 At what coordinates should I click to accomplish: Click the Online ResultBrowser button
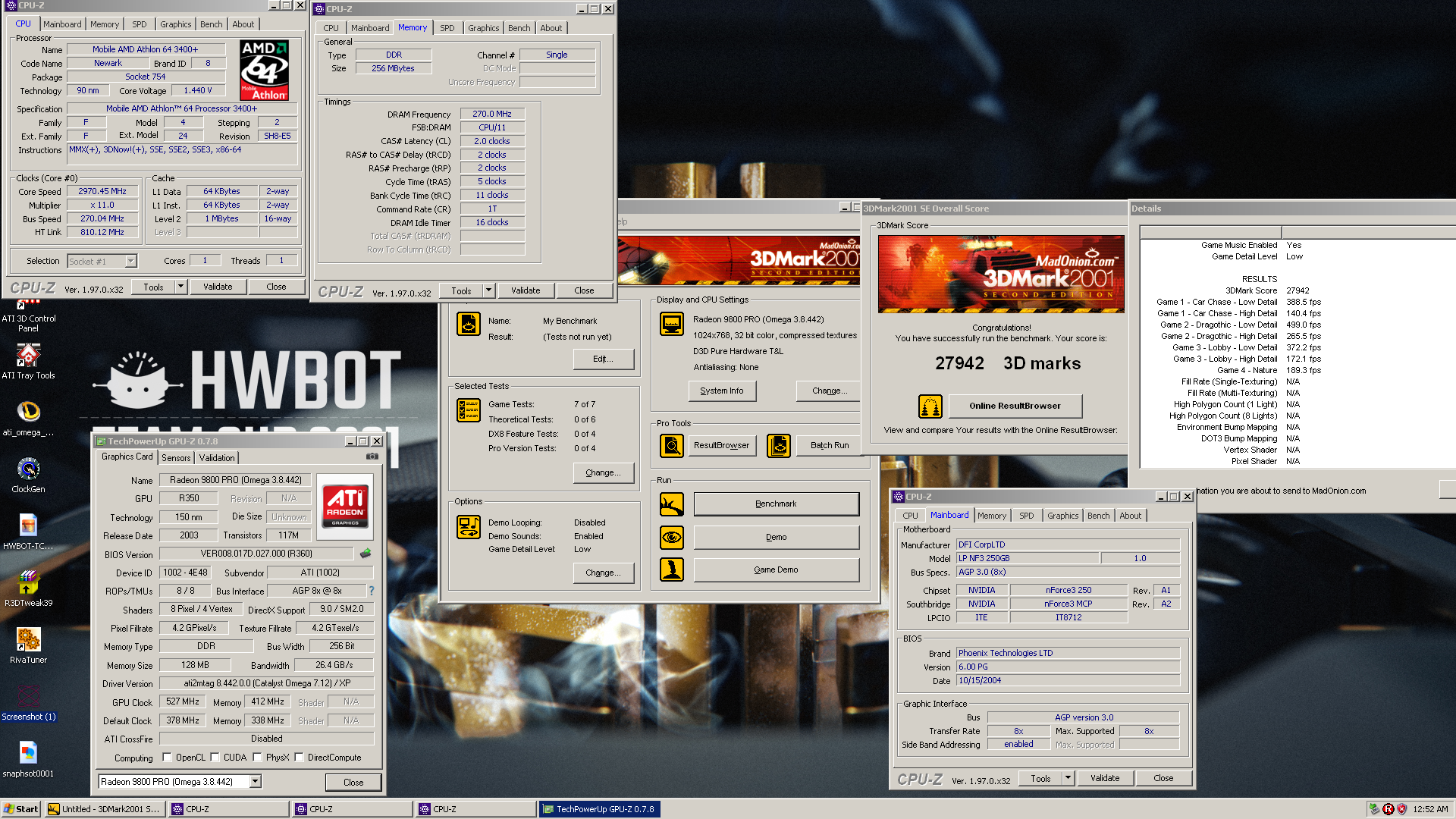click(x=1015, y=406)
